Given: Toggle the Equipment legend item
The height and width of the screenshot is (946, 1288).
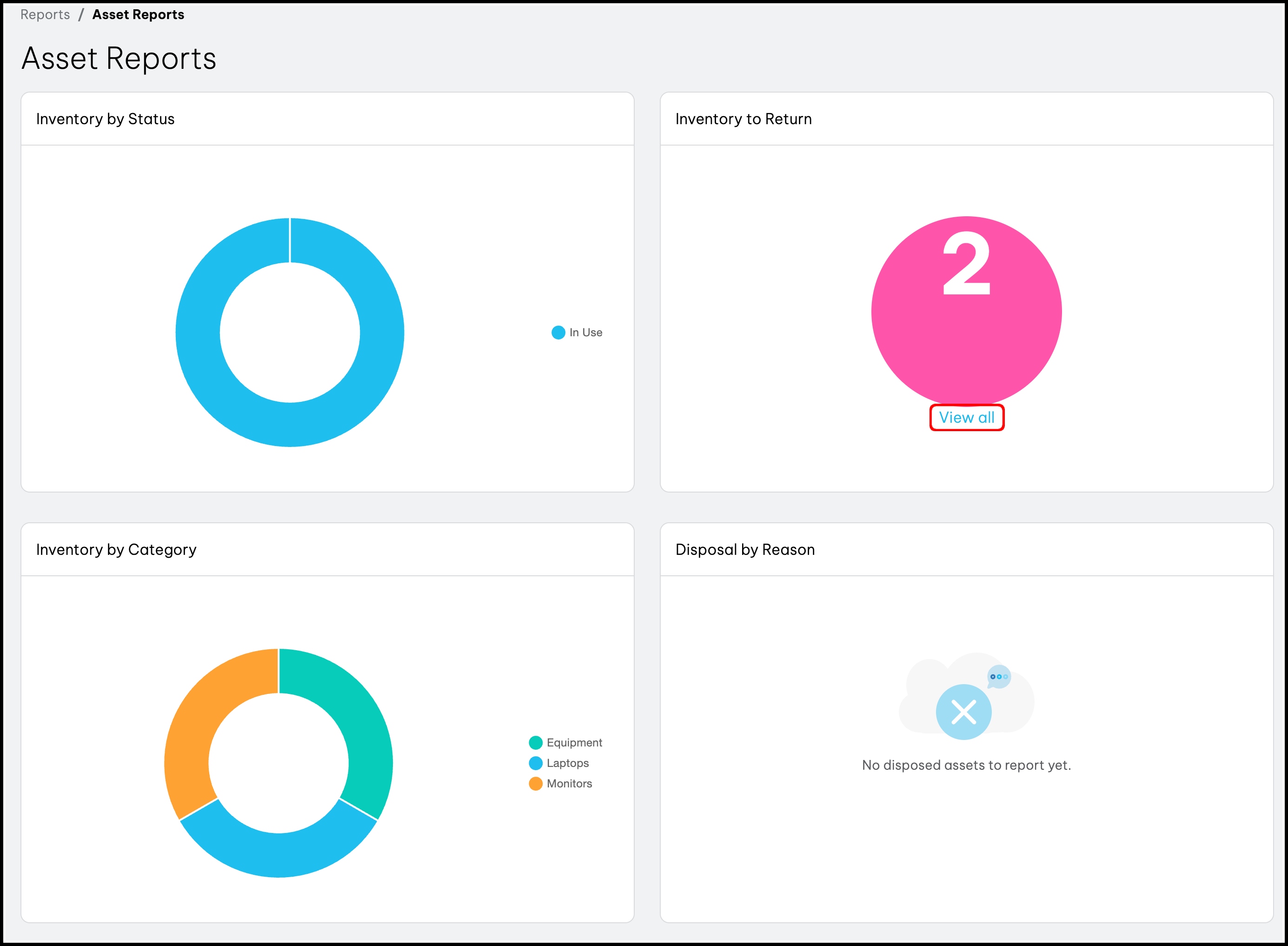Looking at the screenshot, I should (x=574, y=743).
